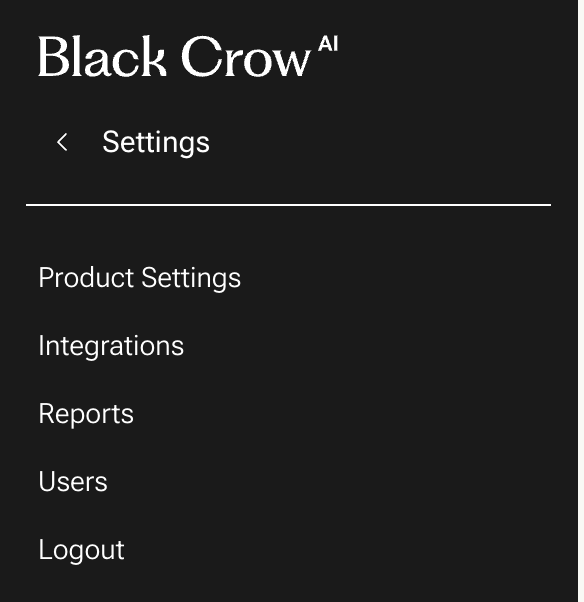
Task: Select Product Settings in the sidebar
Action: (x=140, y=278)
